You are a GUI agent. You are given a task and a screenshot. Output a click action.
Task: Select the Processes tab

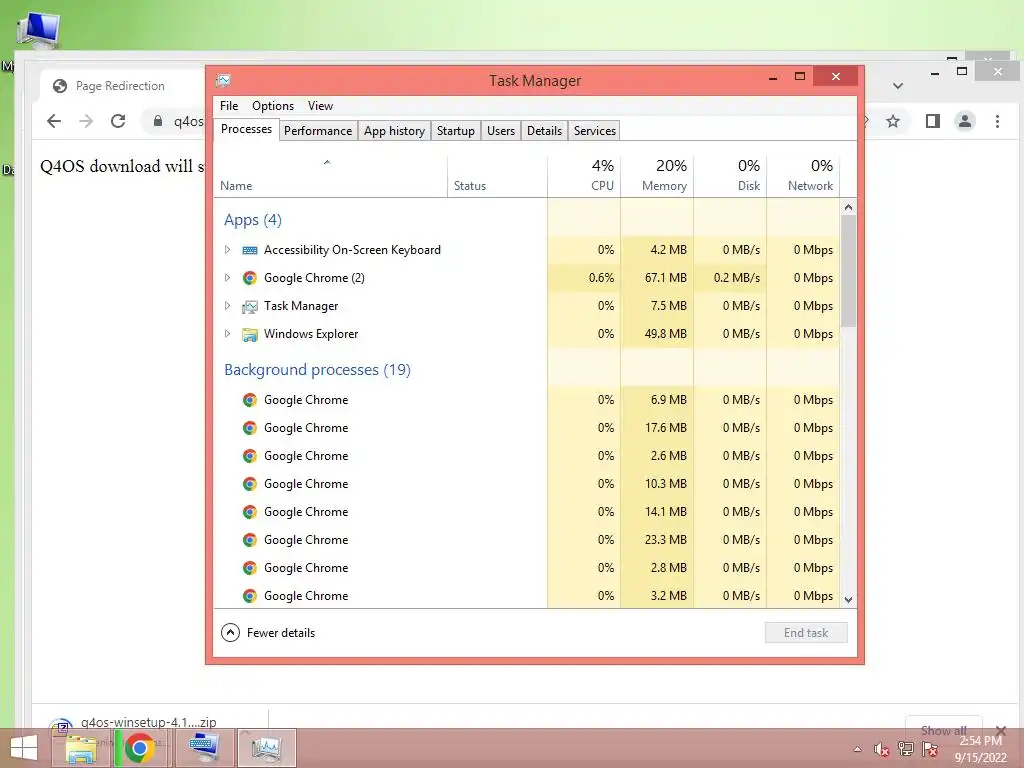246,129
